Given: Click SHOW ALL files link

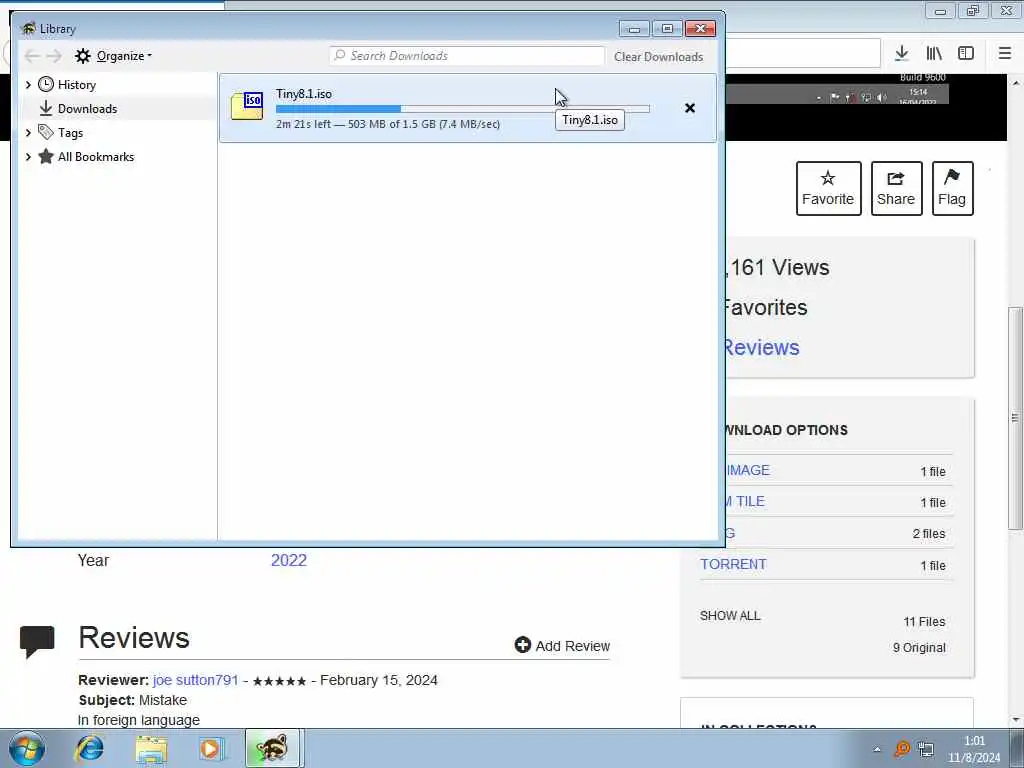Looking at the screenshot, I should [x=730, y=616].
